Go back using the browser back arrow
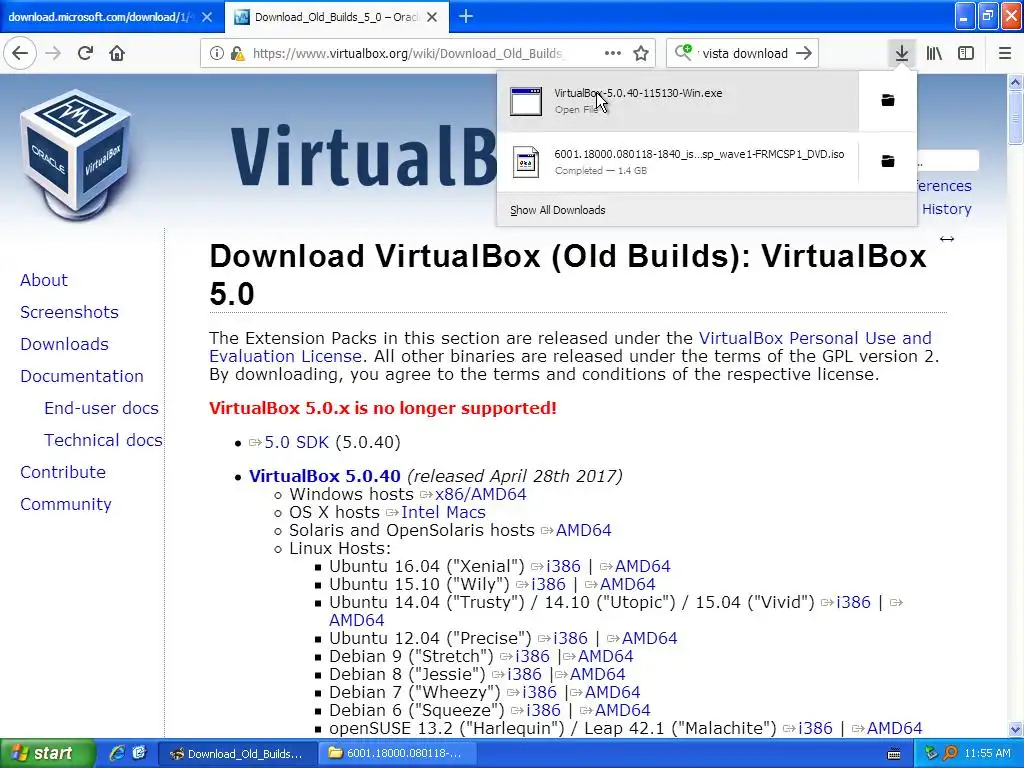Screen dimensions: 1024x768 [20, 53]
